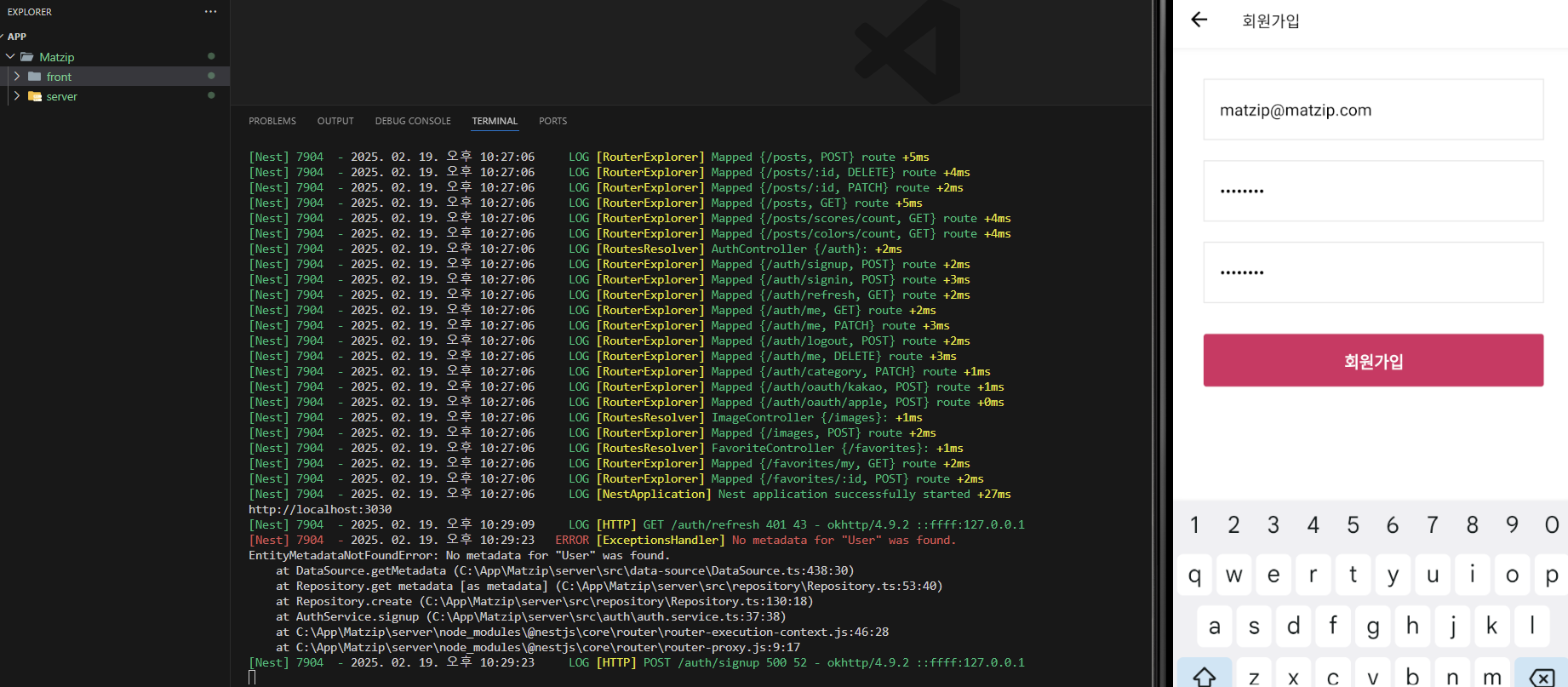Click the 'AuthController {/auth}' log text
The width and height of the screenshot is (1568, 687).
[790, 249]
